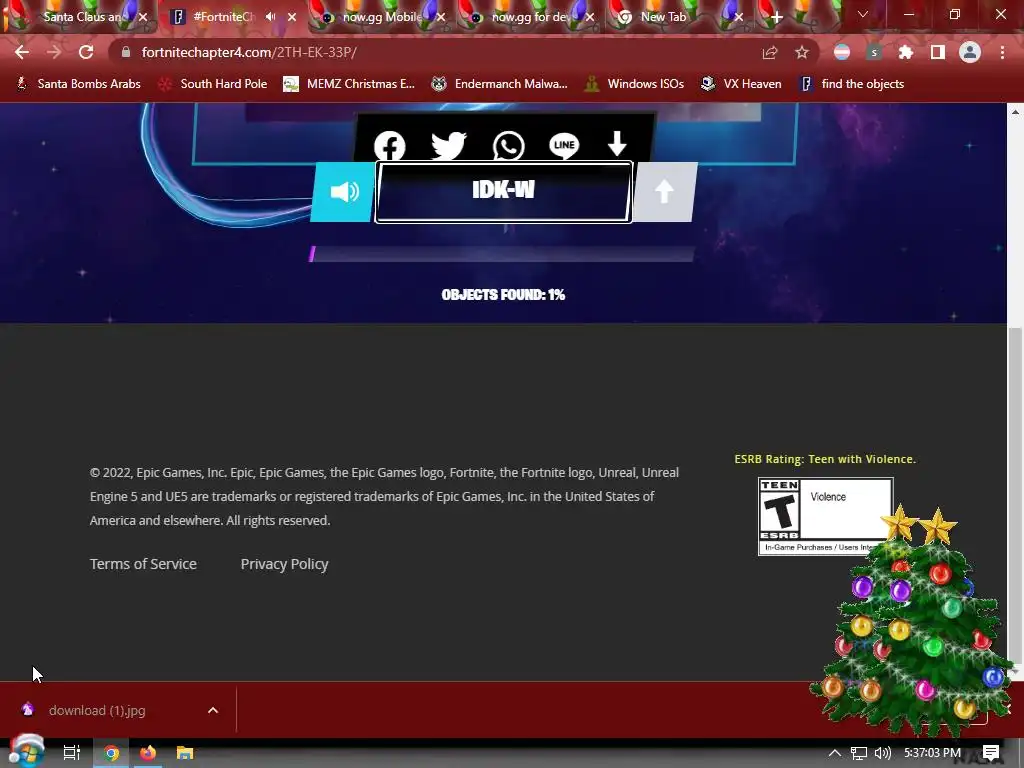Click the purple objects-found progress bar
This screenshot has width=1024, height=768.
click(x=502, y=253)
